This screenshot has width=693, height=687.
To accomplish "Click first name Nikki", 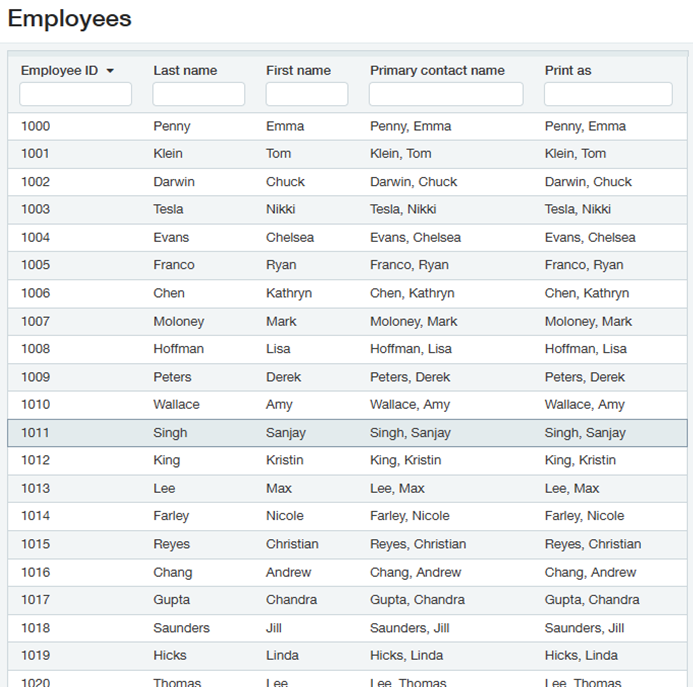I will [281, 209].
